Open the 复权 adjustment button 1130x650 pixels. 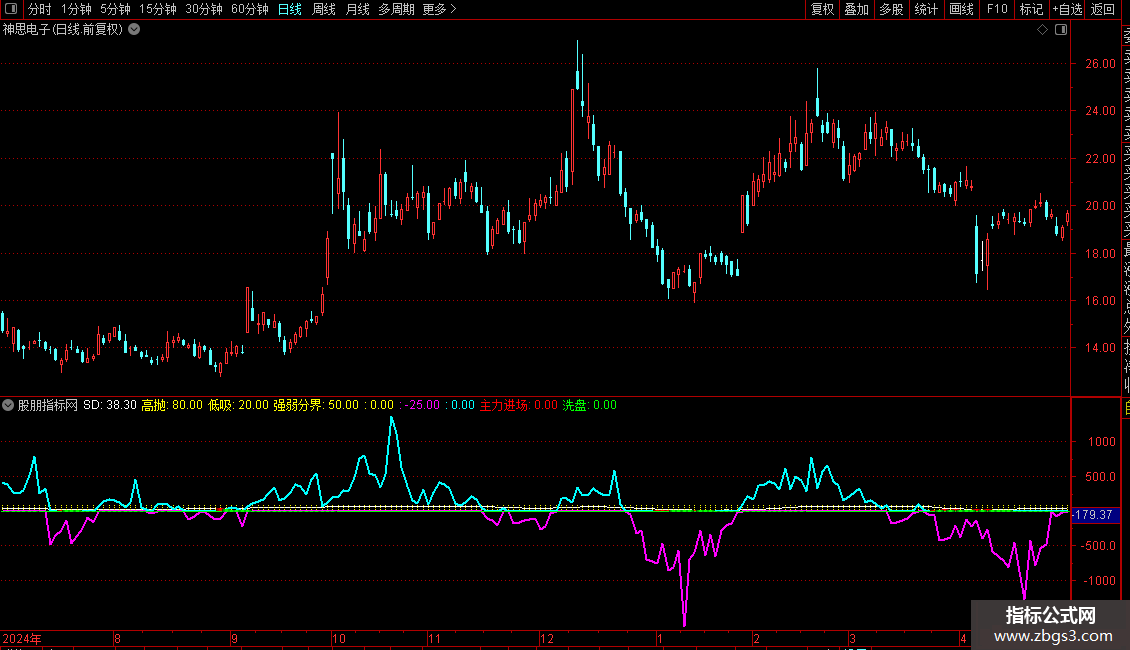822,9
